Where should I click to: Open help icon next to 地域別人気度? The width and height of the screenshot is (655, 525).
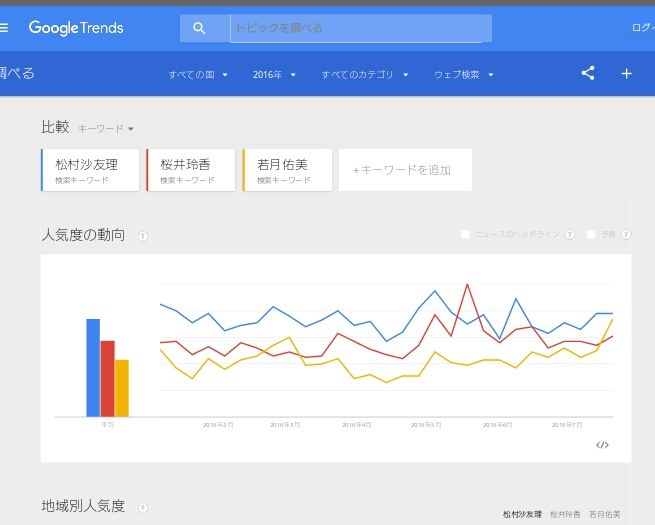point(142,508)
